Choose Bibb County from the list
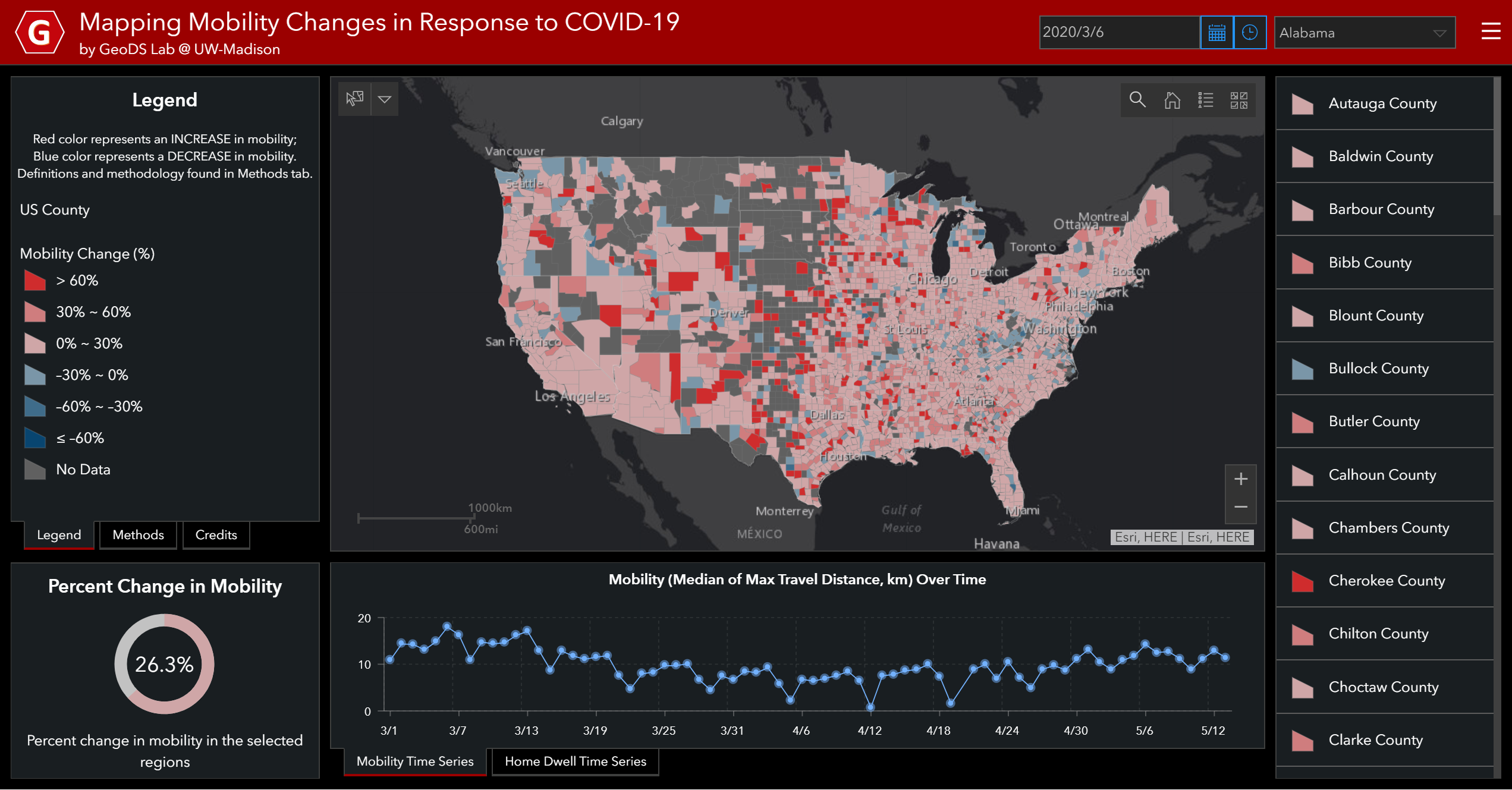This screenshot has width=1512, height=790. click(x=1384, y=263)
